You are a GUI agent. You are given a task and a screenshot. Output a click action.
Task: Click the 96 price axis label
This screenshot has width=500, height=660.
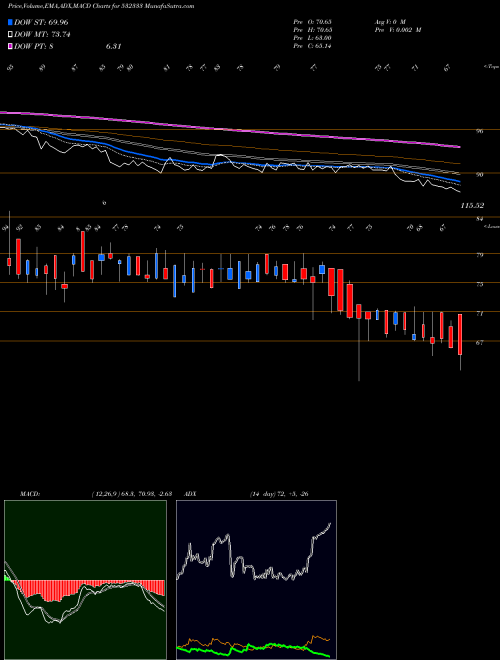pyautogui.click(x=480, y=131)
